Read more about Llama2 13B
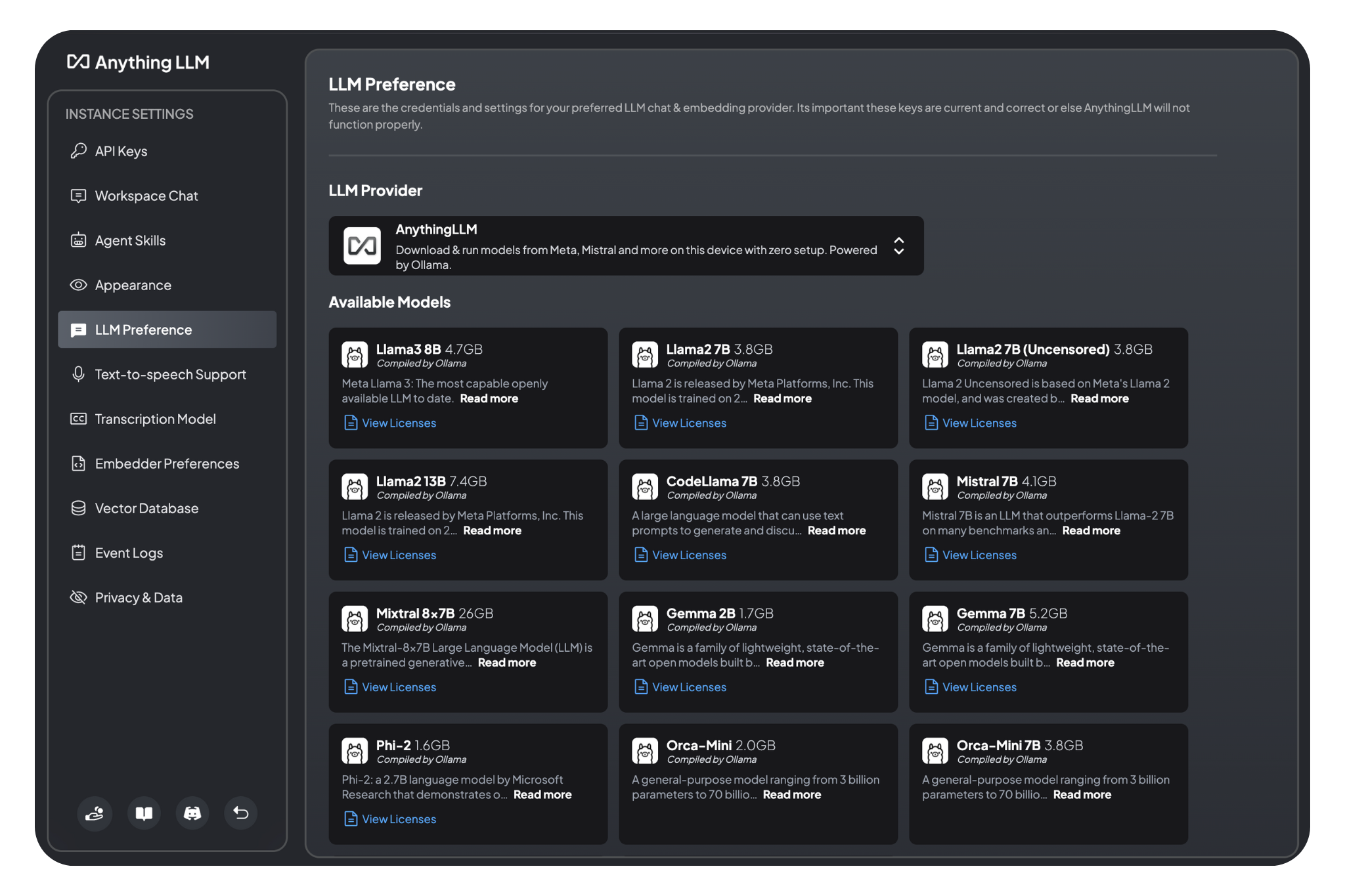This screenshot has width=1345, height=896. click(493, 530)
